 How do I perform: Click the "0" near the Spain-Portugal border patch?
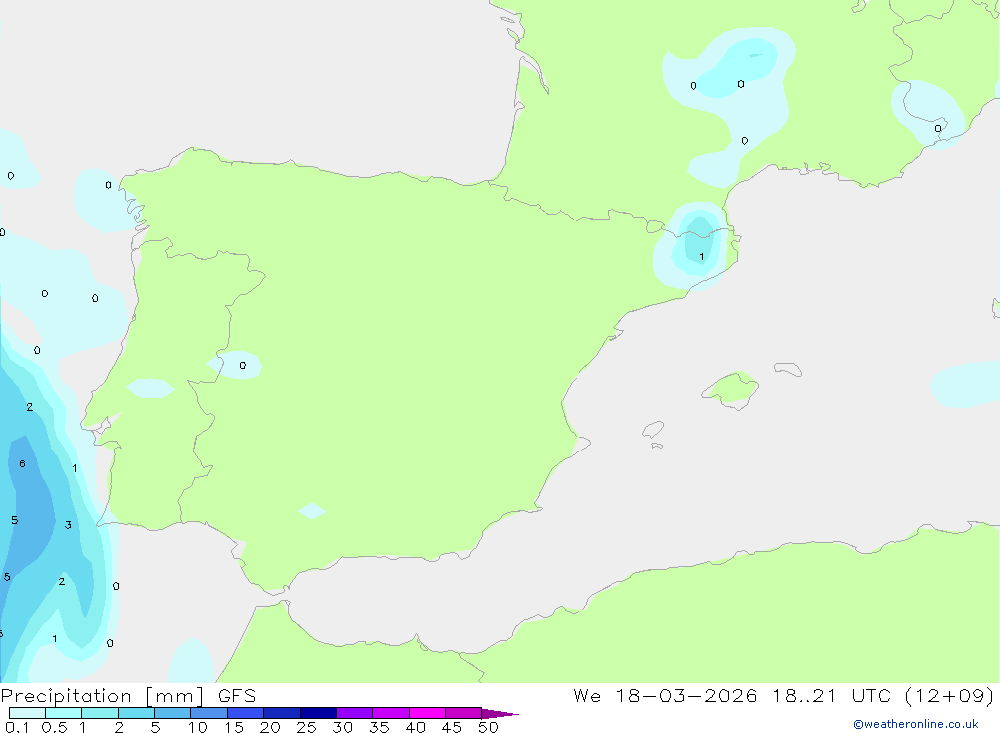[x=242, y=366]
